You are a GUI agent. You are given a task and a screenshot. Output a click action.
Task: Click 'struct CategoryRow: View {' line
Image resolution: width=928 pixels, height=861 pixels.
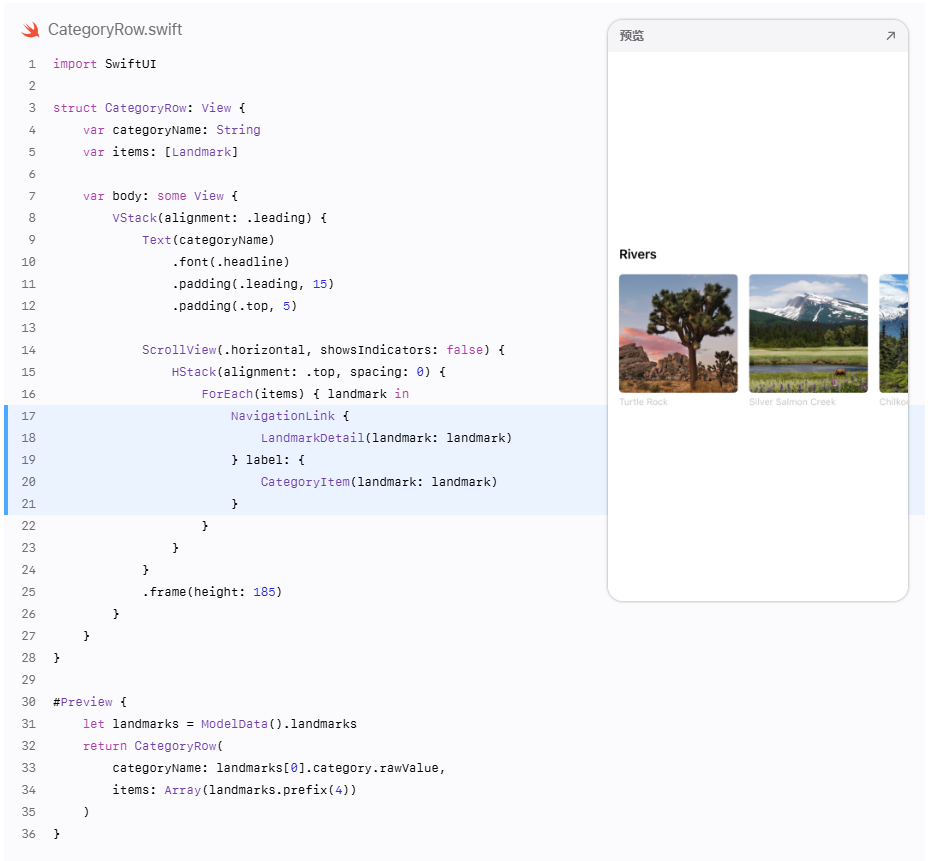coord(149,108)
